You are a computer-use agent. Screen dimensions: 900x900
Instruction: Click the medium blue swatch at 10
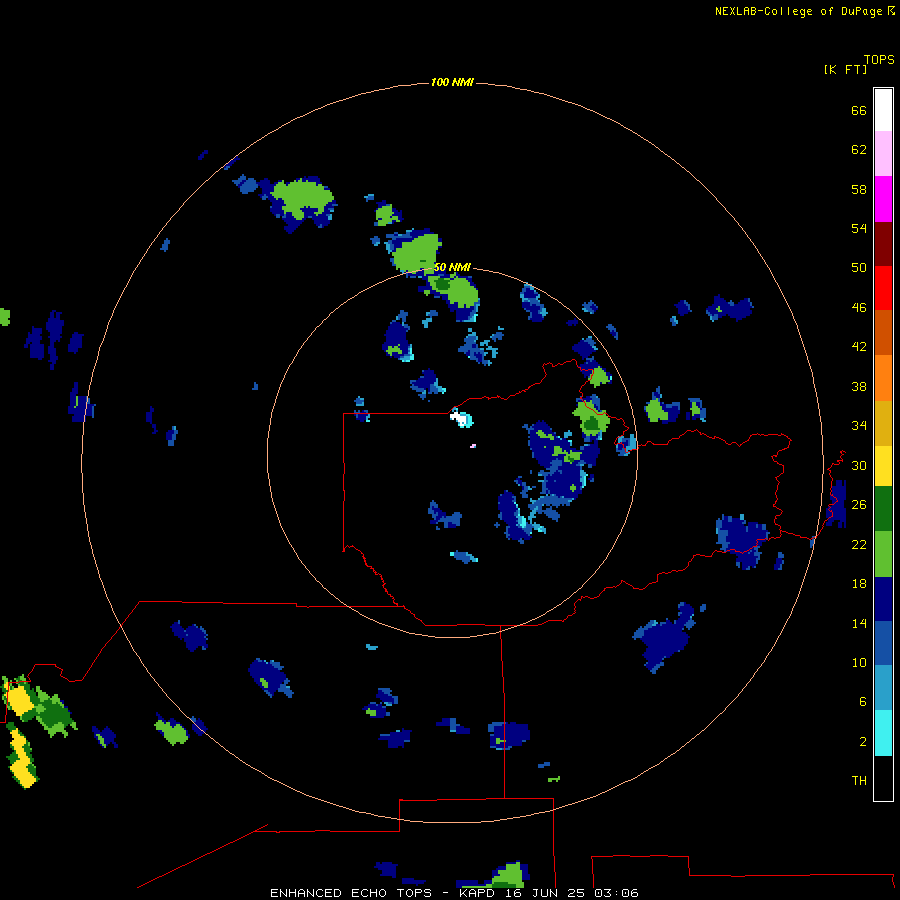pyautogui.click(x=883, y=643)
